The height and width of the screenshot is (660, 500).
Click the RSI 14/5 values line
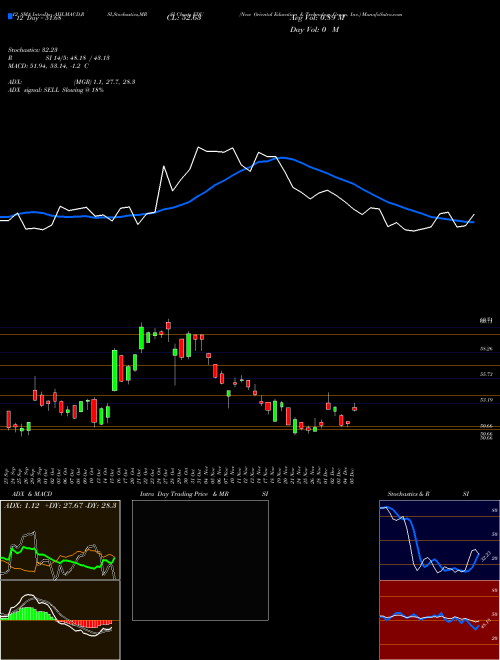59,58
